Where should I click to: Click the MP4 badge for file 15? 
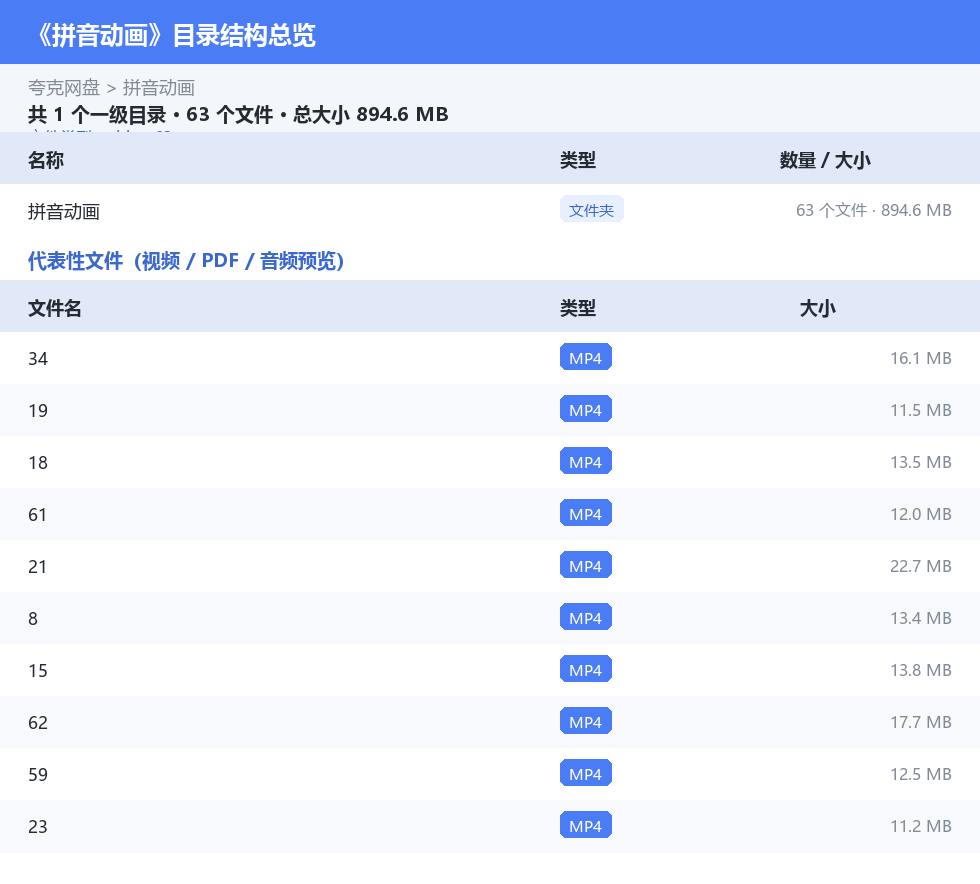[586, 669]
